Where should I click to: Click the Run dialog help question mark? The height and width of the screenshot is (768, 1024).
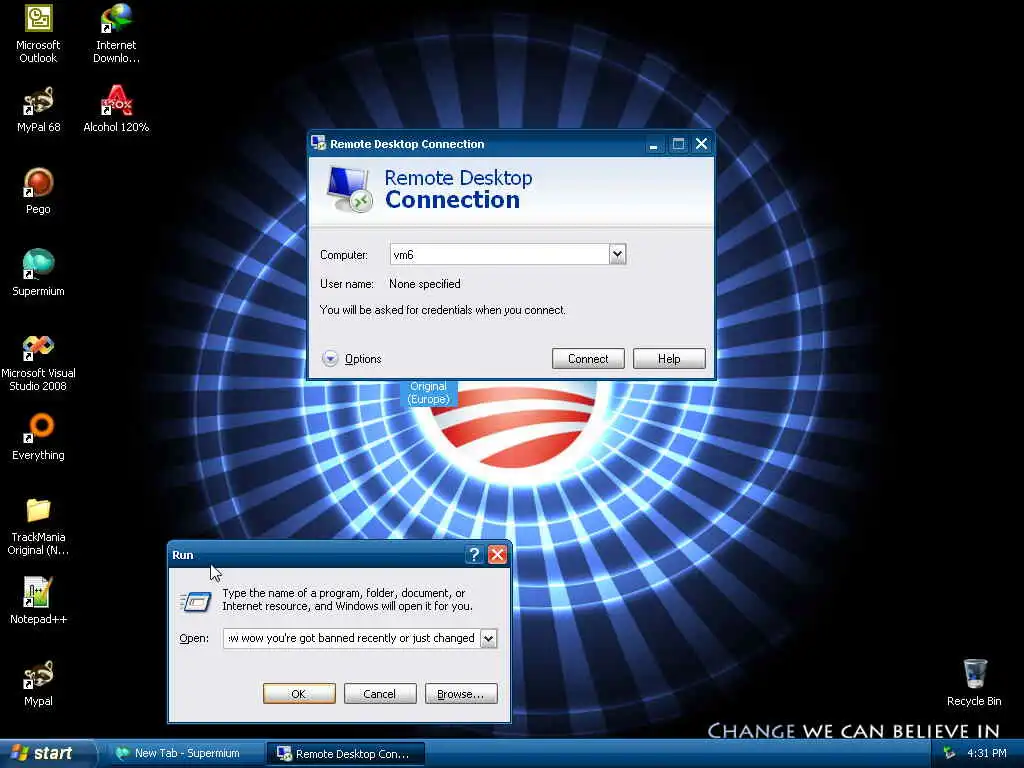click(474, 555)
